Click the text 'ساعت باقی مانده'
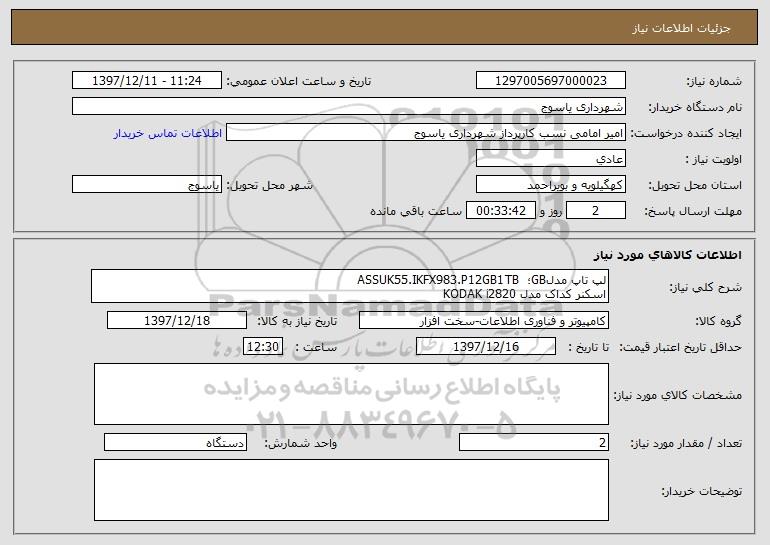This screenshot has width=770, height=545. (415, 211)
